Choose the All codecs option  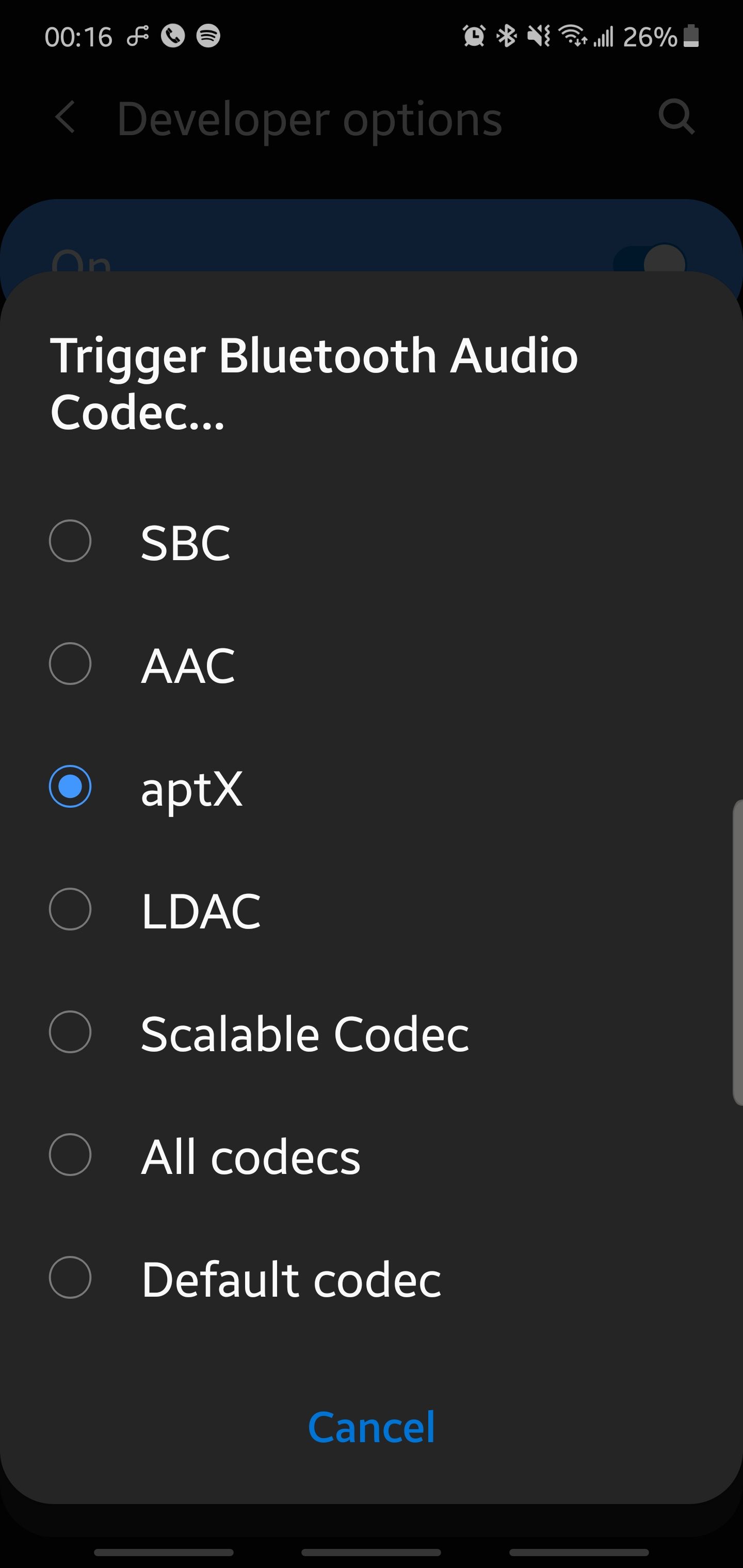click(x=71, y=1155)
